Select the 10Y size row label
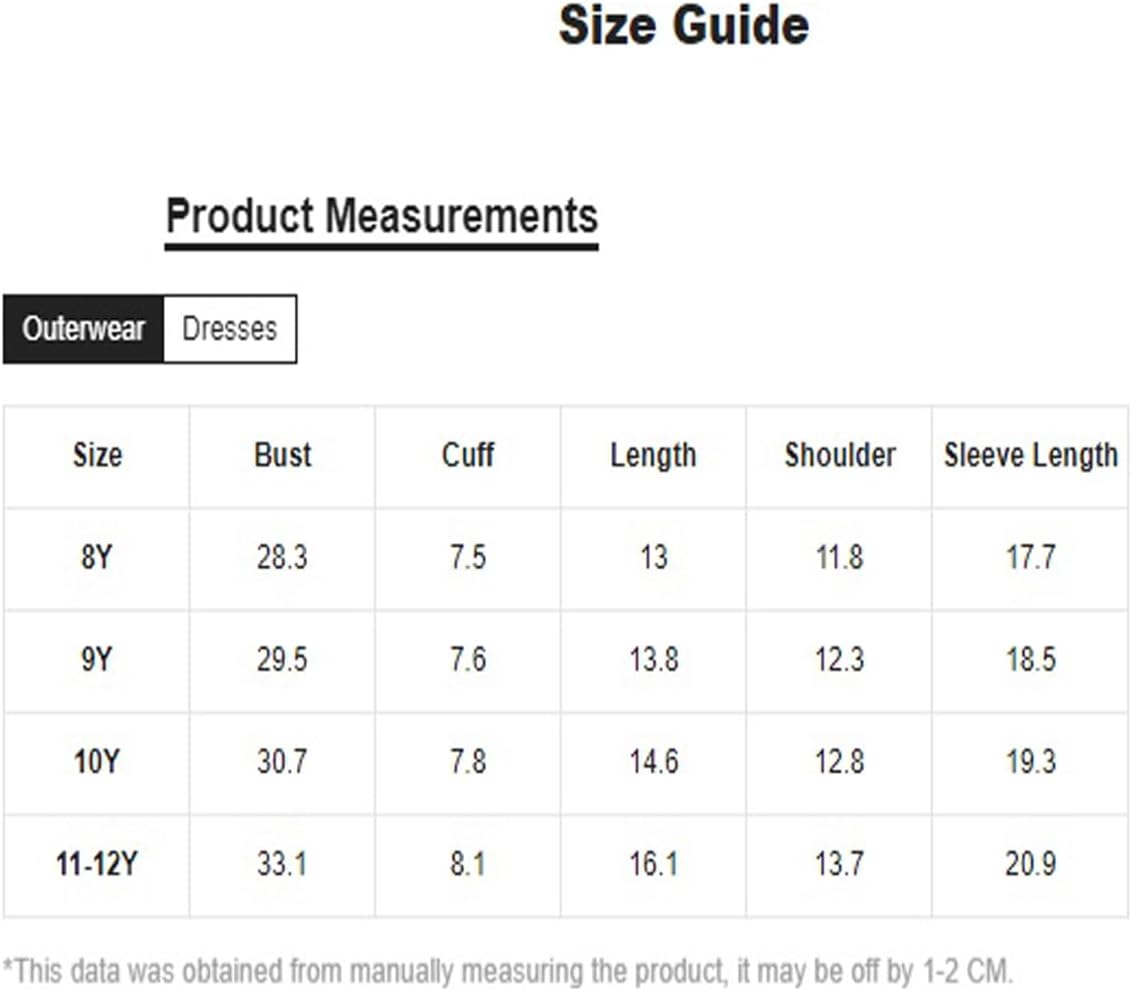The width and height of the screenshot is (1132, 991). pyautogui.click(x=97, y=762)
